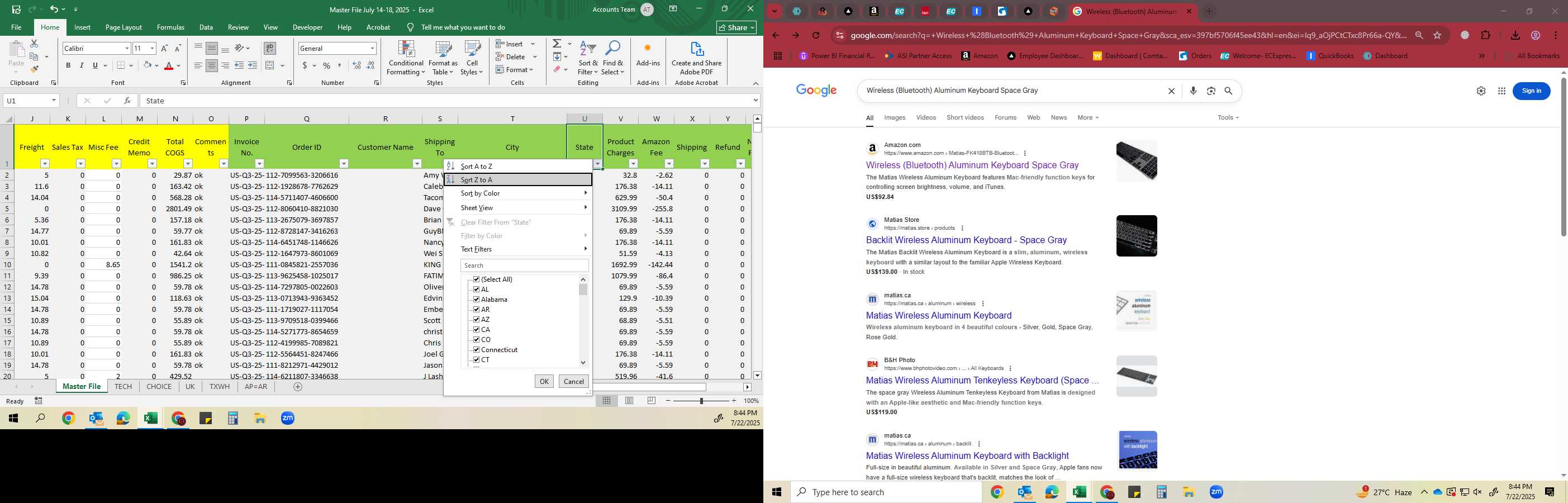The image size is (1568, 503).
Task: Open the Formulas ribbon tab
Action: [170, 27]
